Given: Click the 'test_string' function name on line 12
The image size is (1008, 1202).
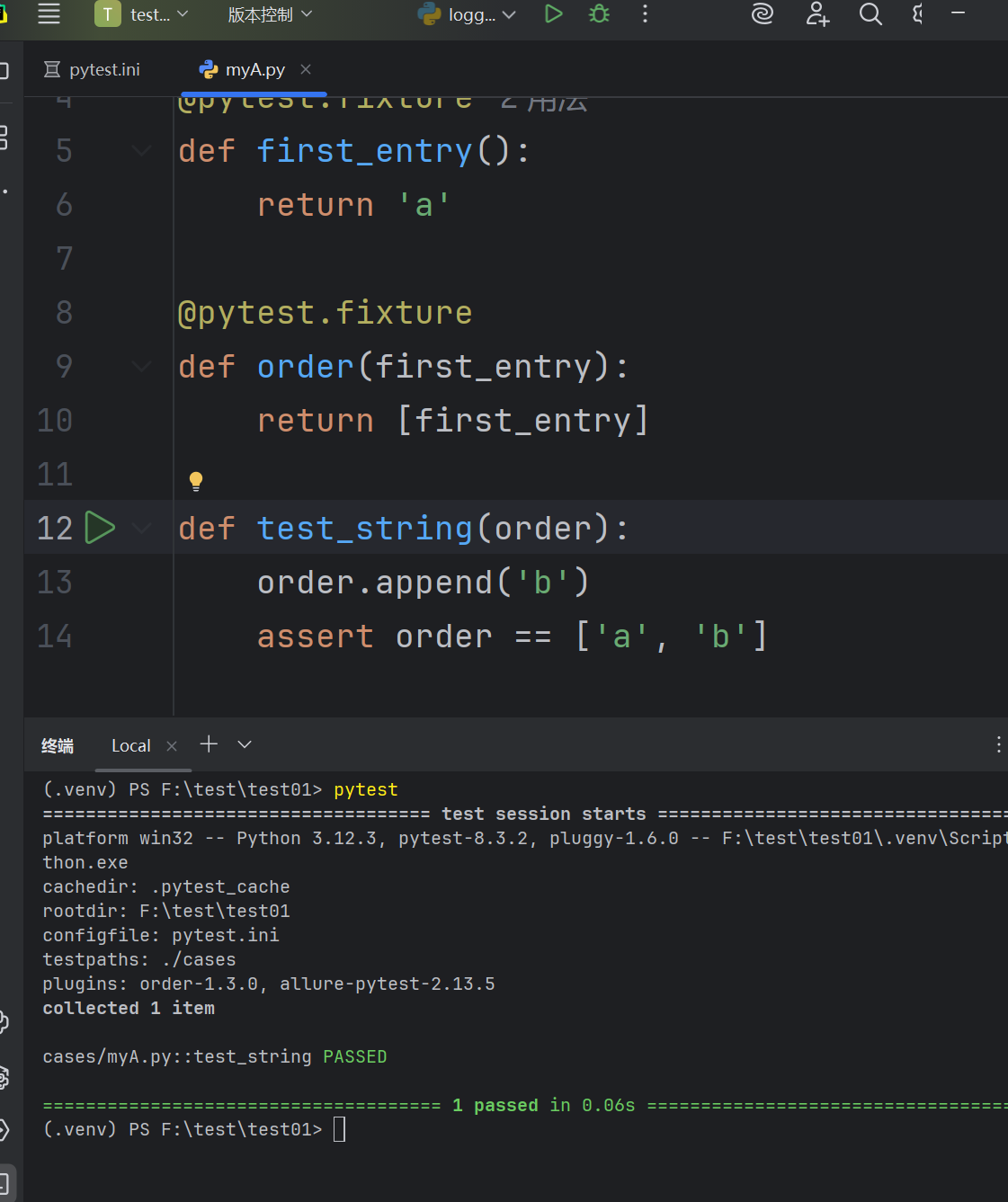Looking at the screenshot, I should click(365, 528).
